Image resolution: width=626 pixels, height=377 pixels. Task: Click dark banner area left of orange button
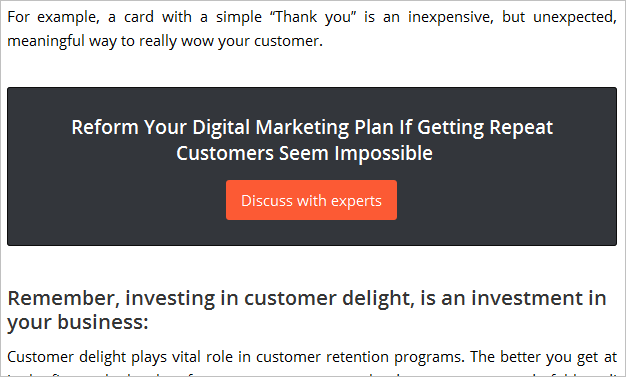pos(117,200)
